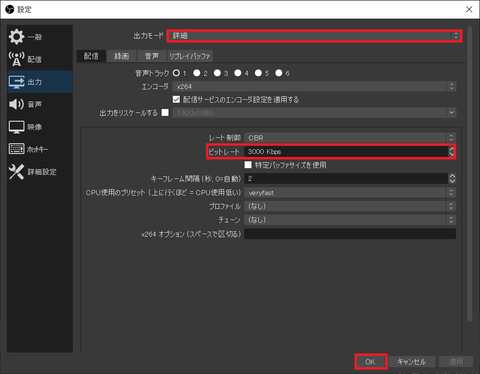Image resolution: width=480 pixels, height=374 pixels.
Task: Open the 出力モード dropdown set to 詳細
Action: pos(314,36)
